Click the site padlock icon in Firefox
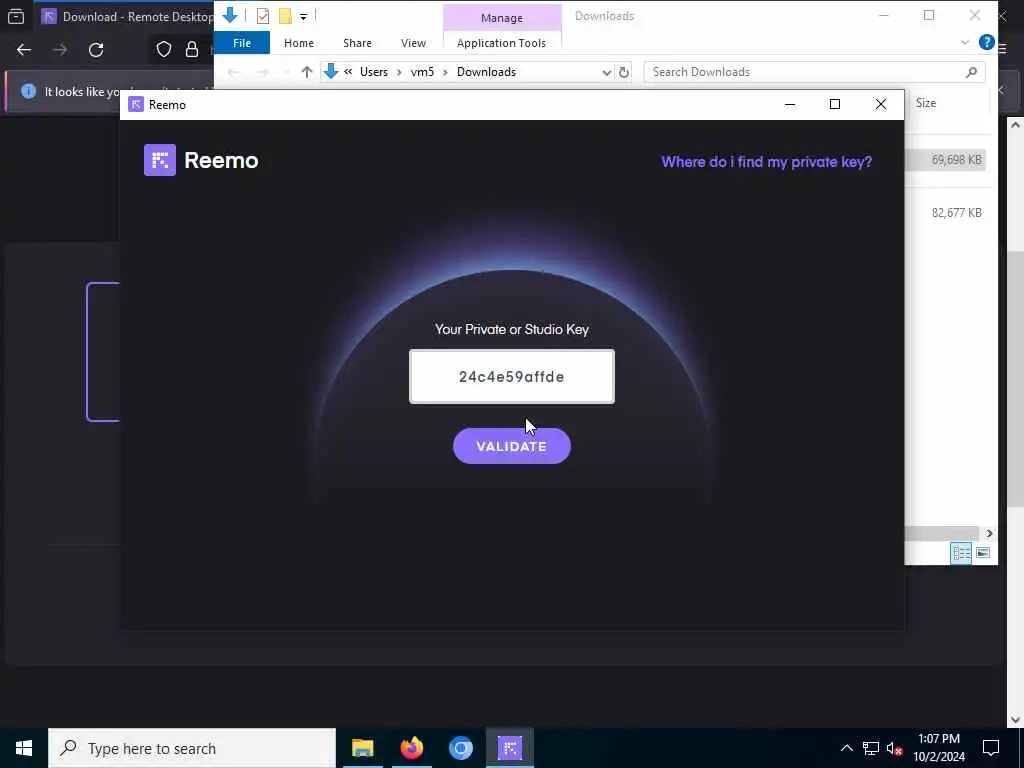The image size is (1024, 768). (192, 50)
